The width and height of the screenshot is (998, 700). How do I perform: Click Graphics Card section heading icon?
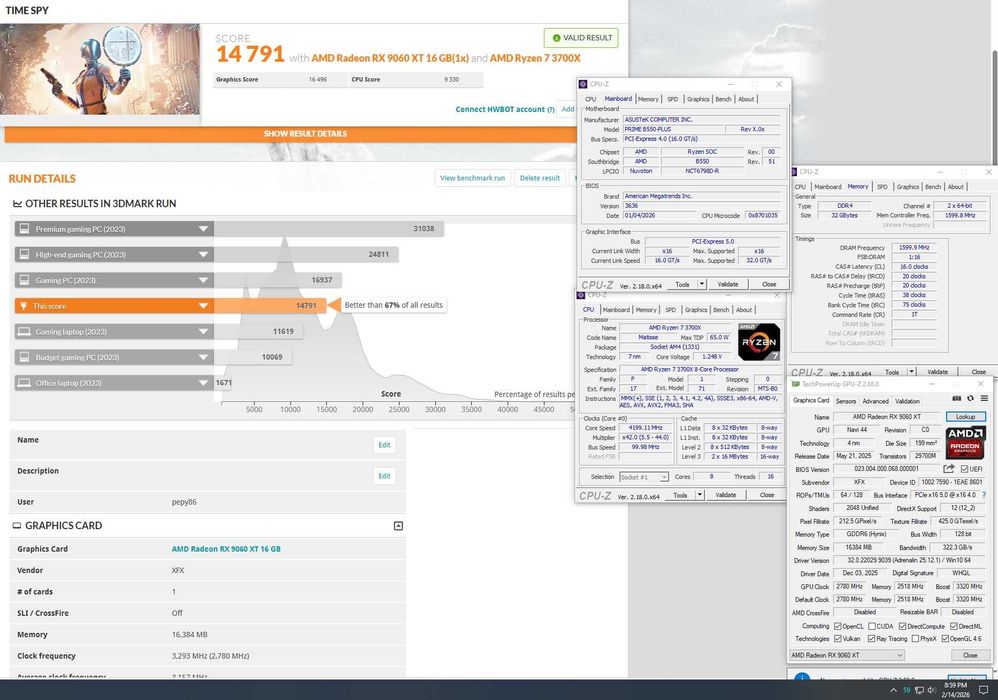point(17,526)
